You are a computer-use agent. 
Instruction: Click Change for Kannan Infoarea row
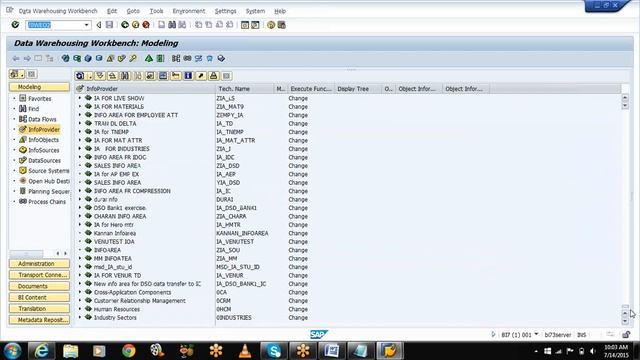point(298,233)
